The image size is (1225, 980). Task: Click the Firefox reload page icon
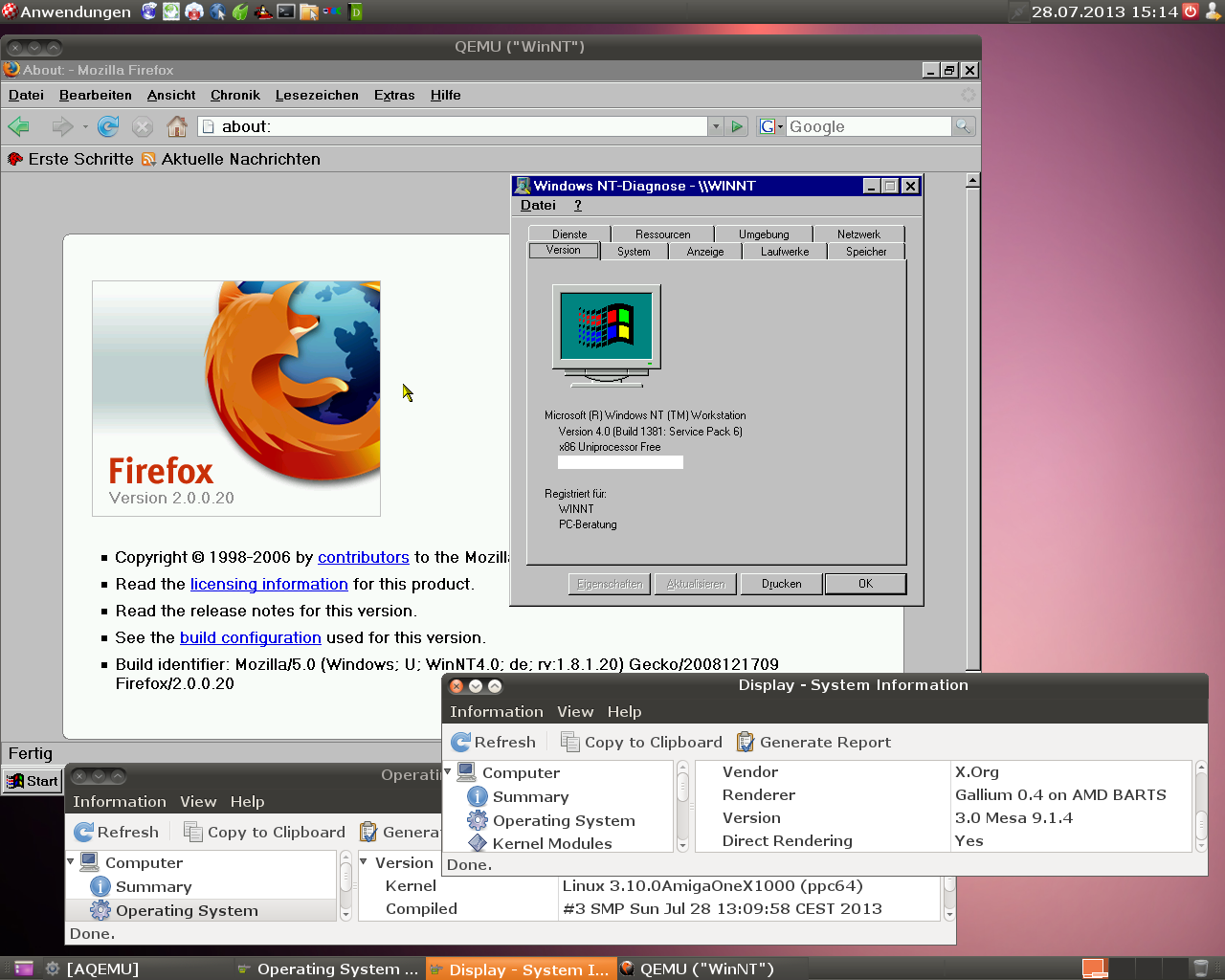[108, 126]
